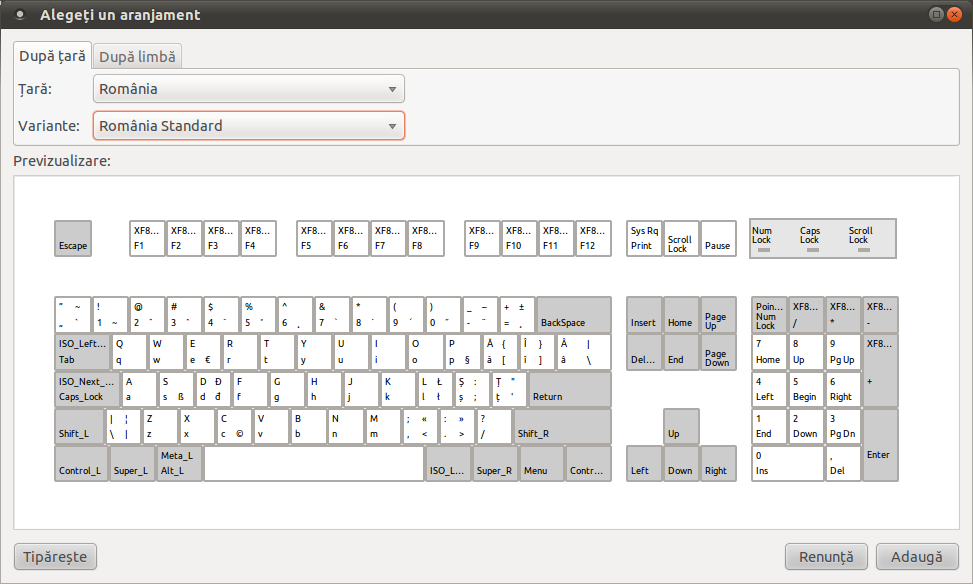Click the Control_L key in preview
Image resolution: width=973 pixels, height=584 pixels.
[81, 464]
